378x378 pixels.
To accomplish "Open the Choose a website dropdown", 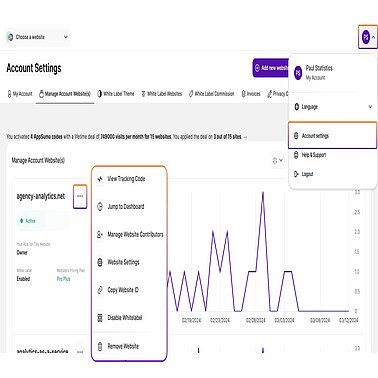I will pyautogui.click(x=37, y=37).
